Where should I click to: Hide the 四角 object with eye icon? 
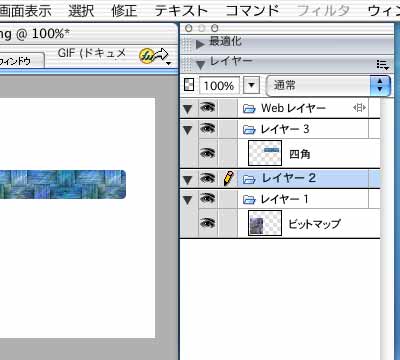208,153
